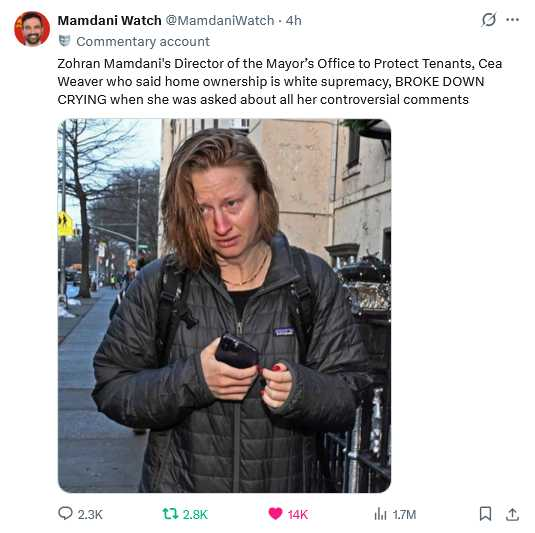
Task: Open the Grok explain-post icon
Action: click(488, 20)
